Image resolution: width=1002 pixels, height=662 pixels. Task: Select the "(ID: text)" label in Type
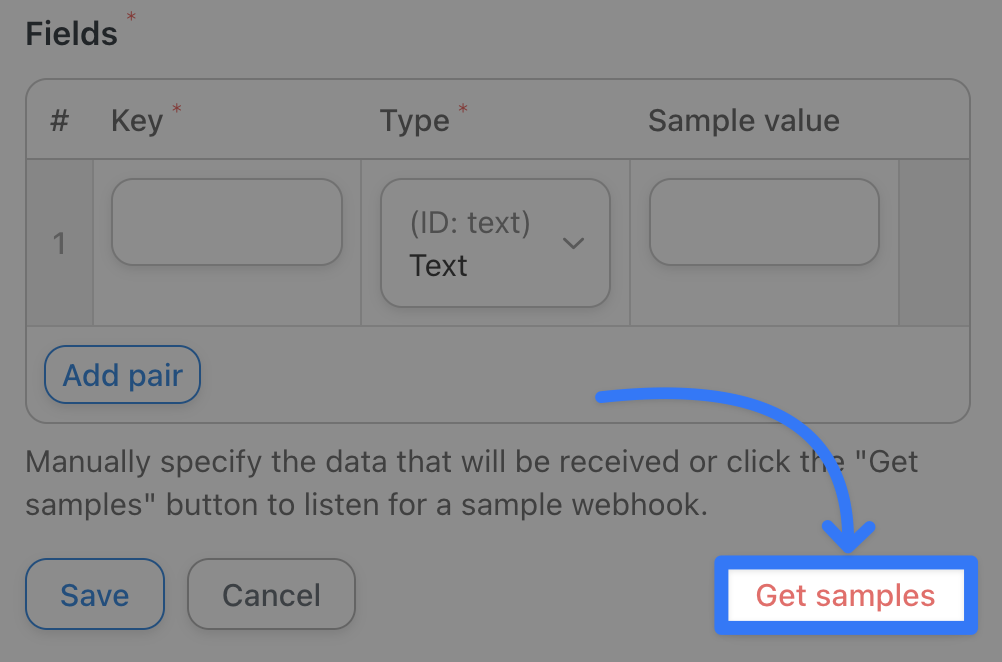[x=469, y=222]
